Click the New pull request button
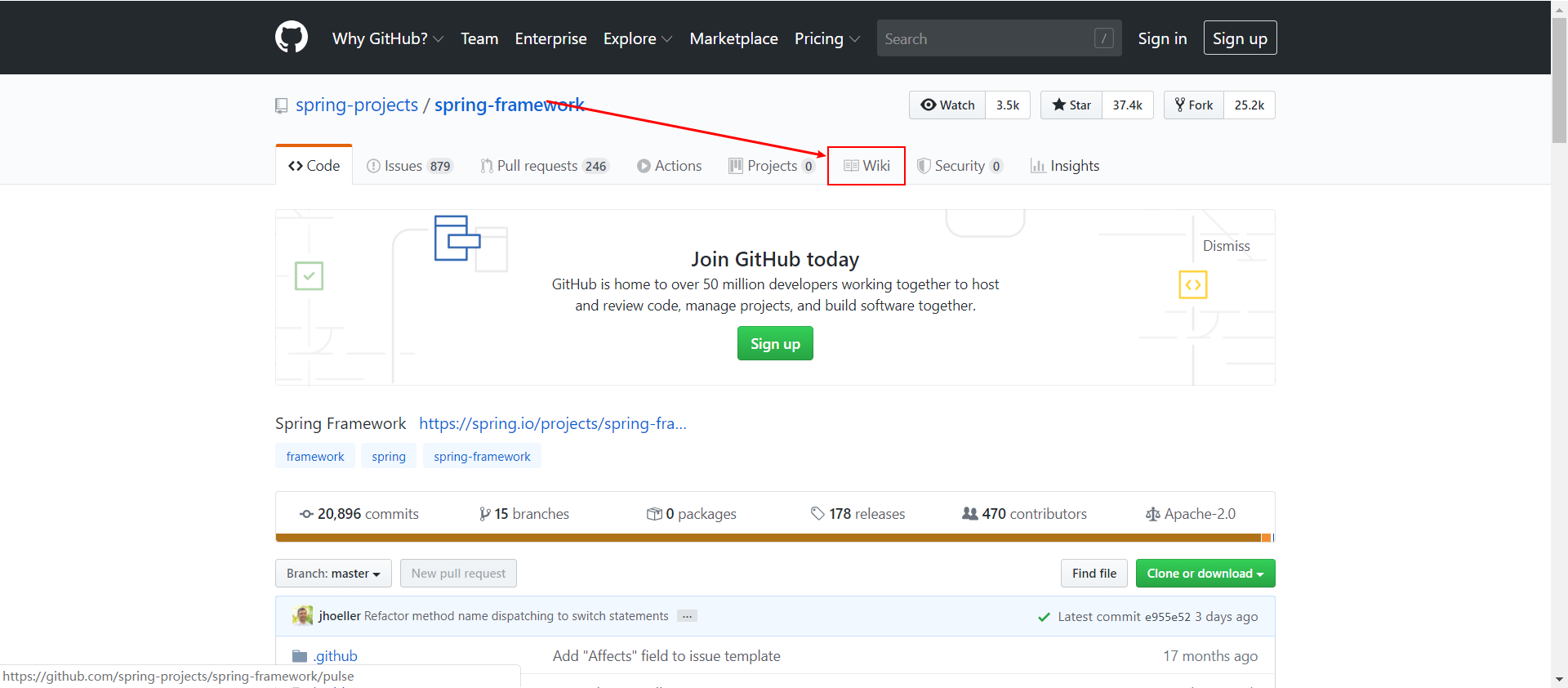Image resolution: width=1568 pixels, height=688 pixels. pos(458,573)
